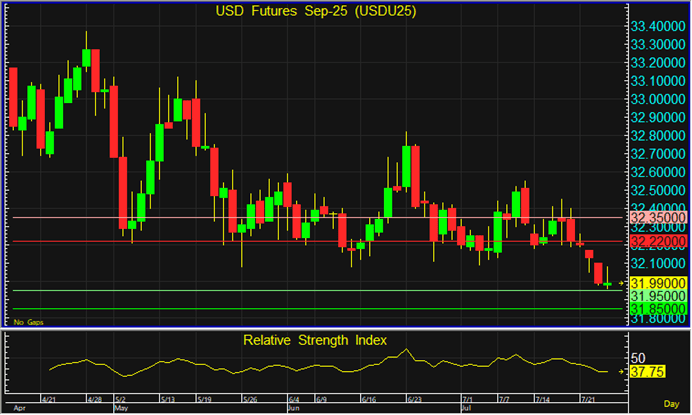The width and height of the screenshot is (692, 415).
Task: Select the green 31.95000 price label
Action: [657, 297]
